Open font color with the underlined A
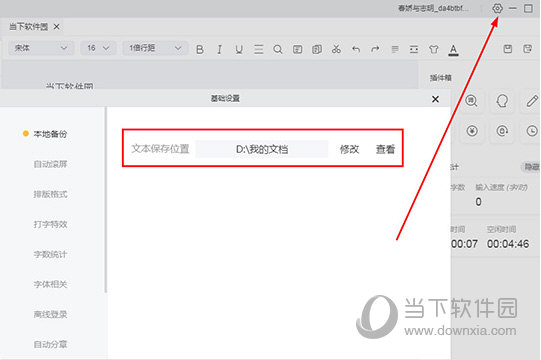Screen dimensions: 541x360 (453, 50)
